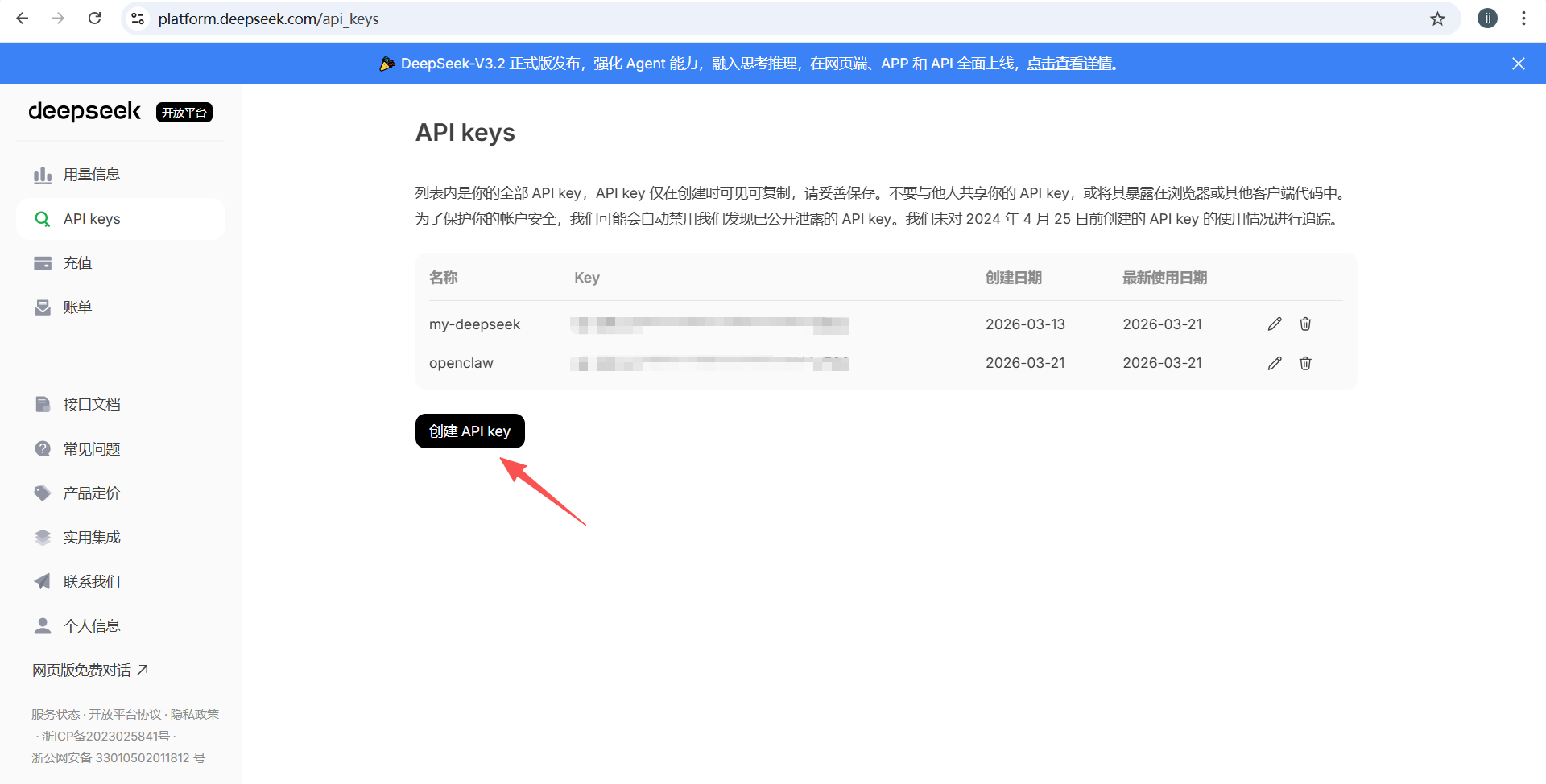Click the 接口文档 document icon
Screen dimensions: 1546x784
tap(43, 404)
